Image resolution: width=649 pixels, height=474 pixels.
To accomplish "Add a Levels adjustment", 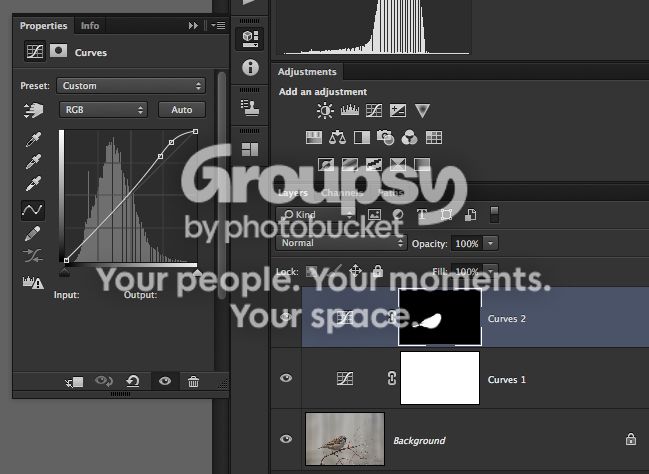I will click(x=350, y=110).
